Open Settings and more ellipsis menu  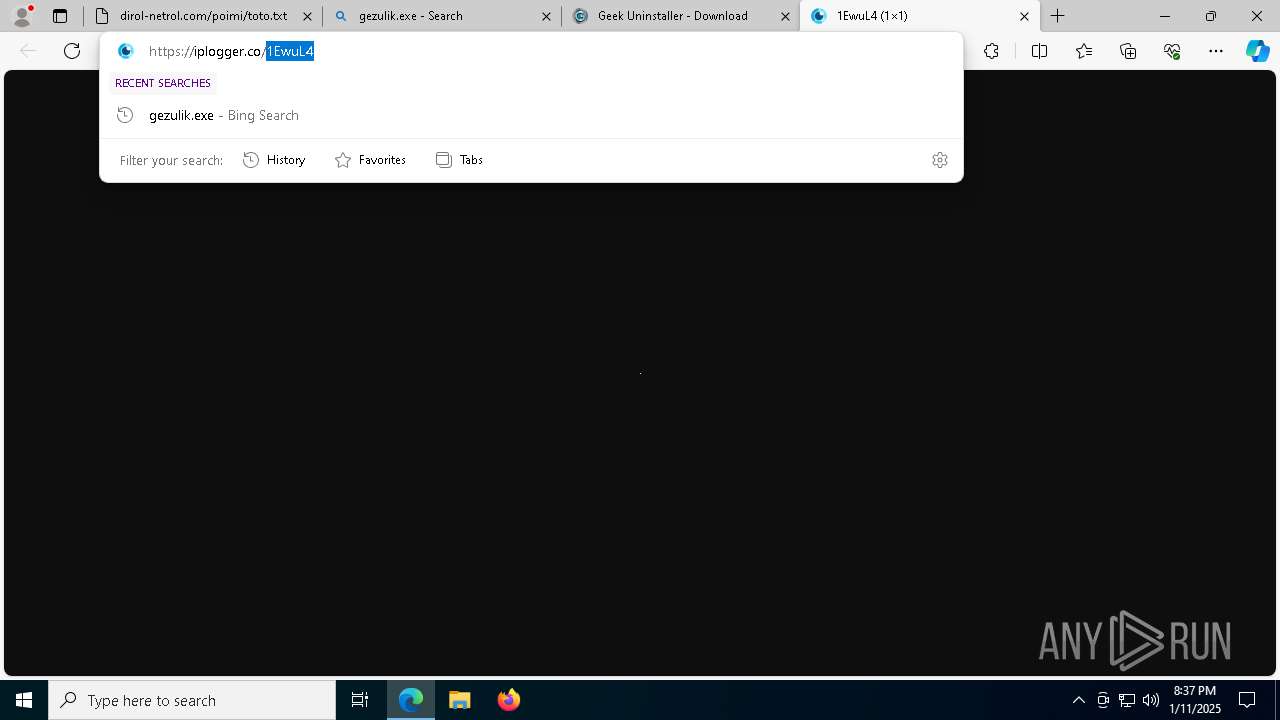click(1216, 51)
